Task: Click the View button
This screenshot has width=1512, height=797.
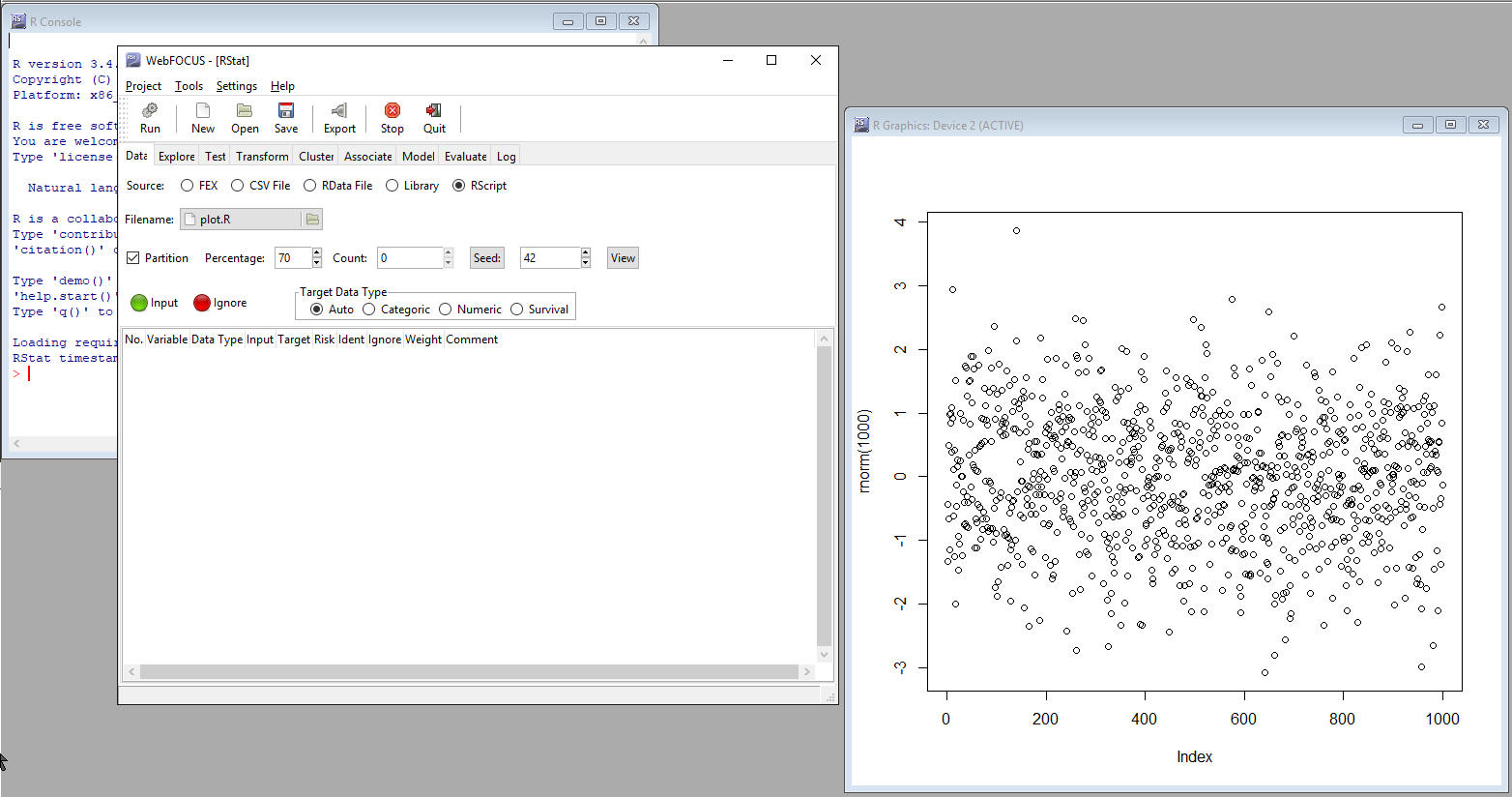Action: pos(623,258)
